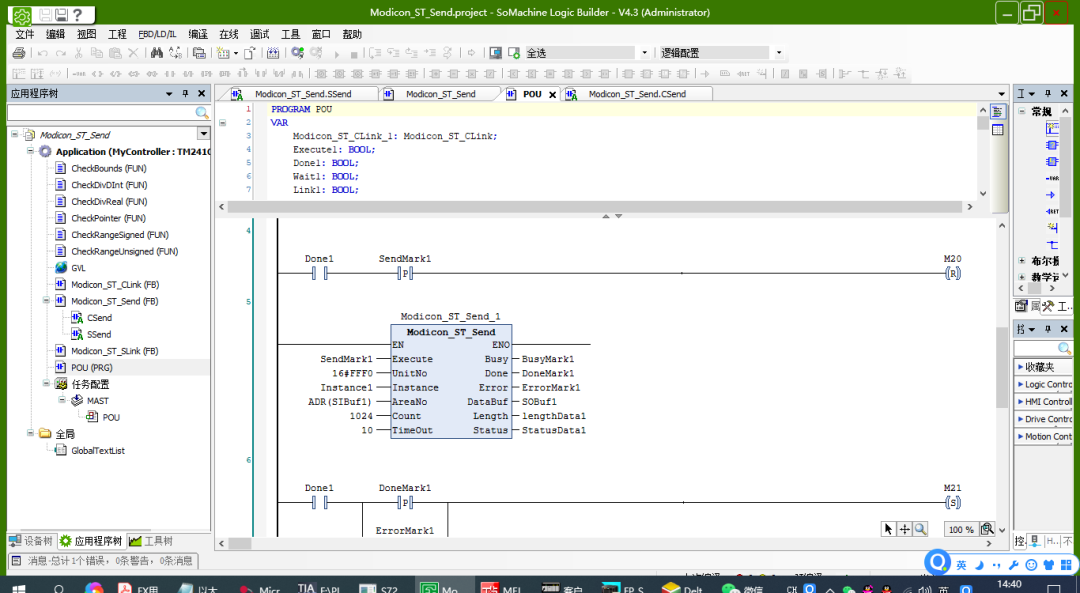Collapse the Application (MyController) node
Viewport: 1080px width, 593px height.
coord(30,151)
